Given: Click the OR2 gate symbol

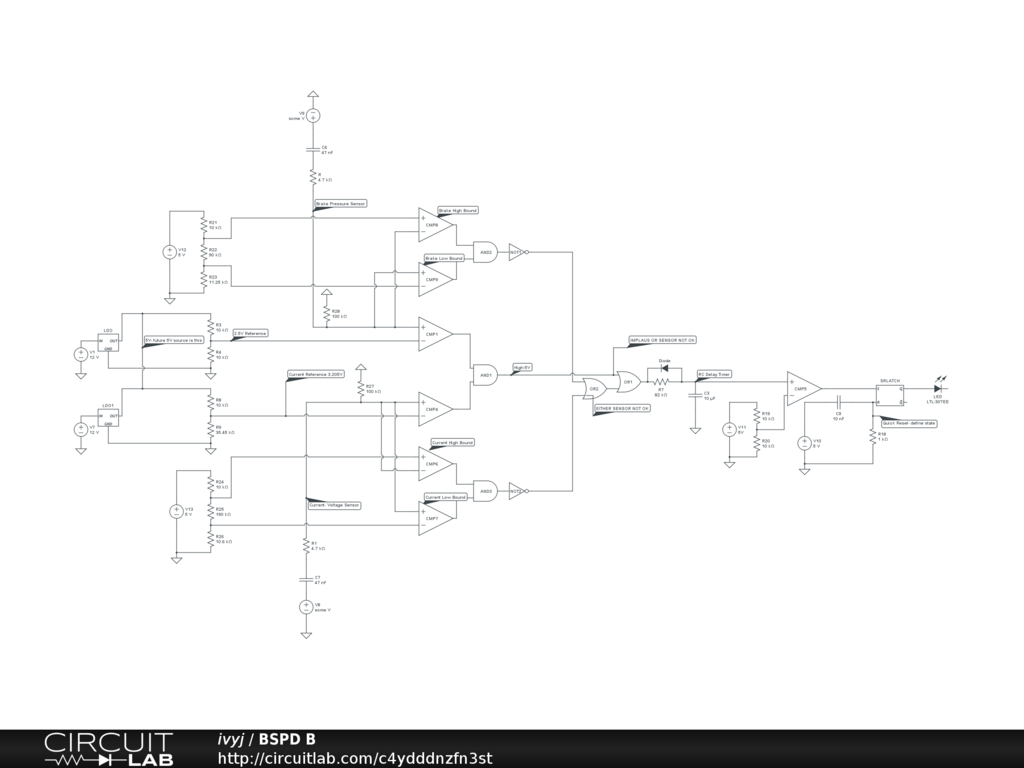Looking at the screenshot, I should pyautogui.click(x=594, y=388).
